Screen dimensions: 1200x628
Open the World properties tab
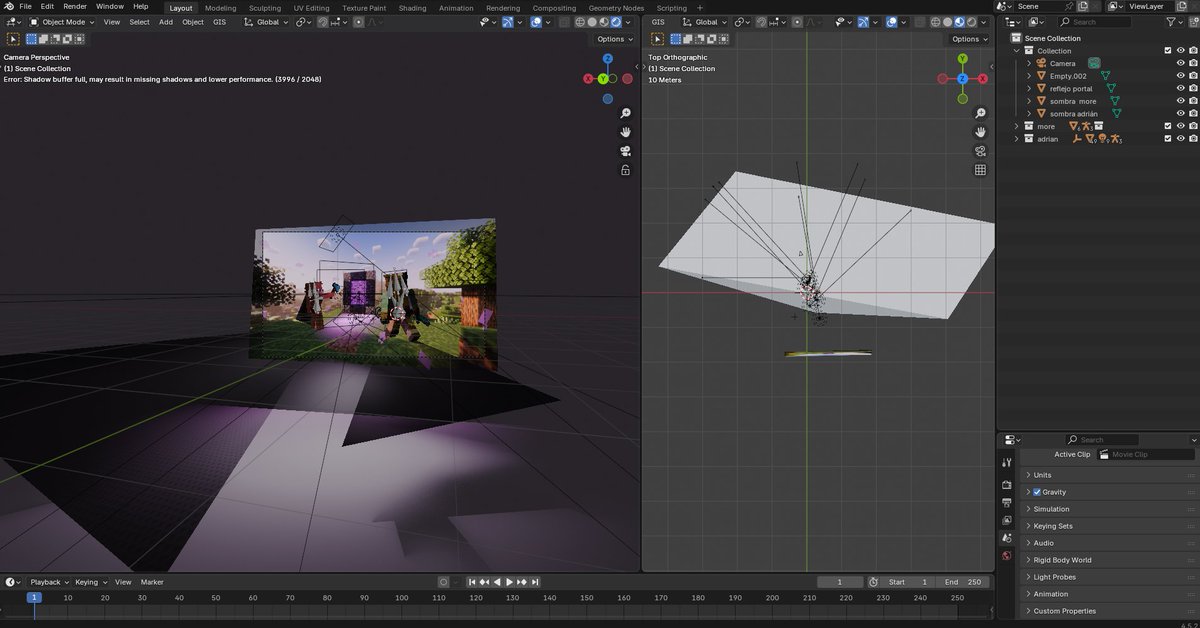pos(1007,556)
